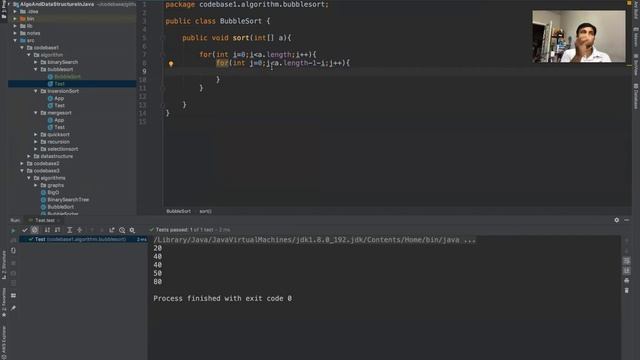The image size is (640, 360).
Task: Click layout icon in run panel sidebar
Action: point(13,295)
